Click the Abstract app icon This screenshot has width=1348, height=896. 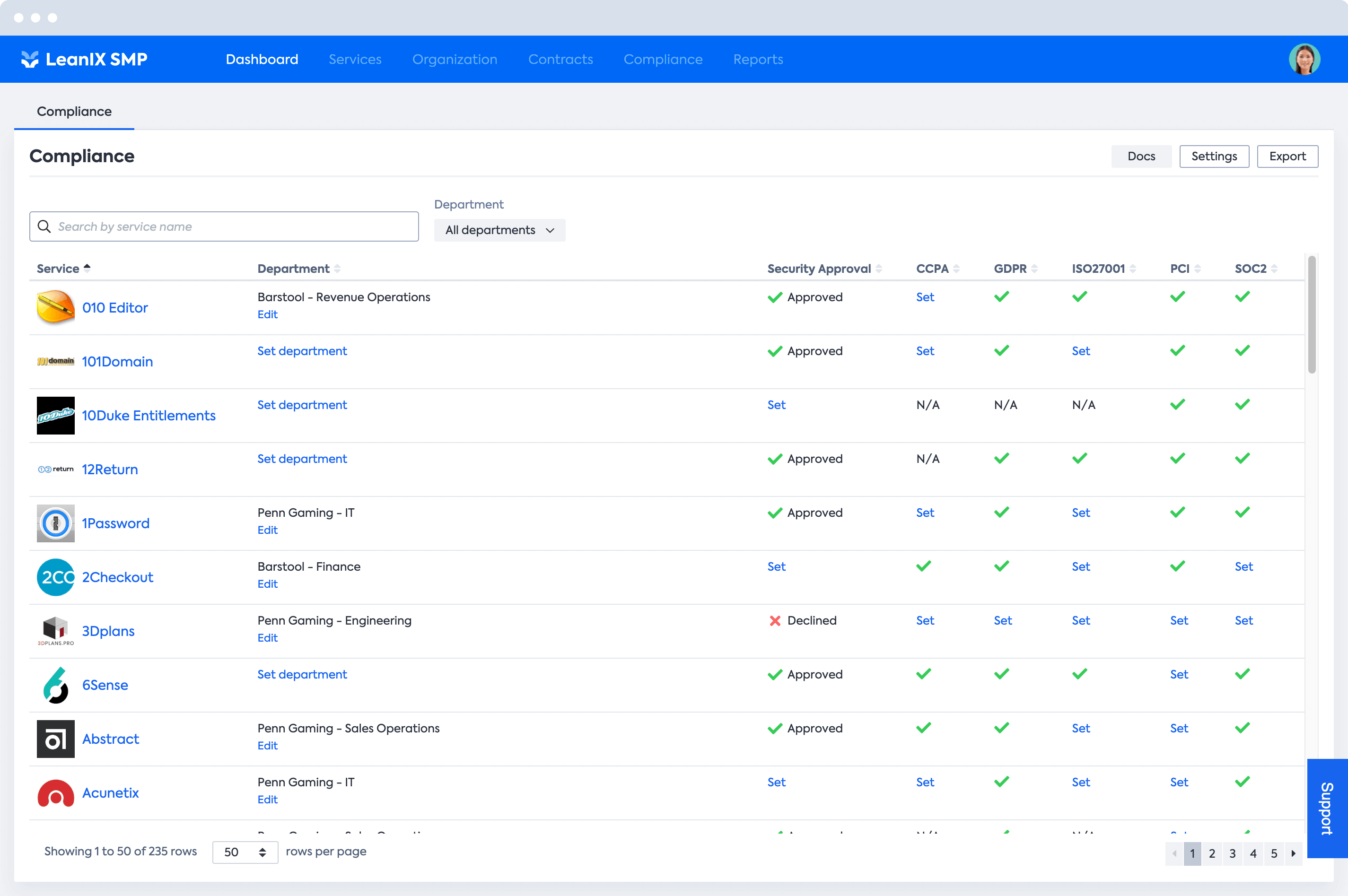pyautogui.click(x=55, y=738)
